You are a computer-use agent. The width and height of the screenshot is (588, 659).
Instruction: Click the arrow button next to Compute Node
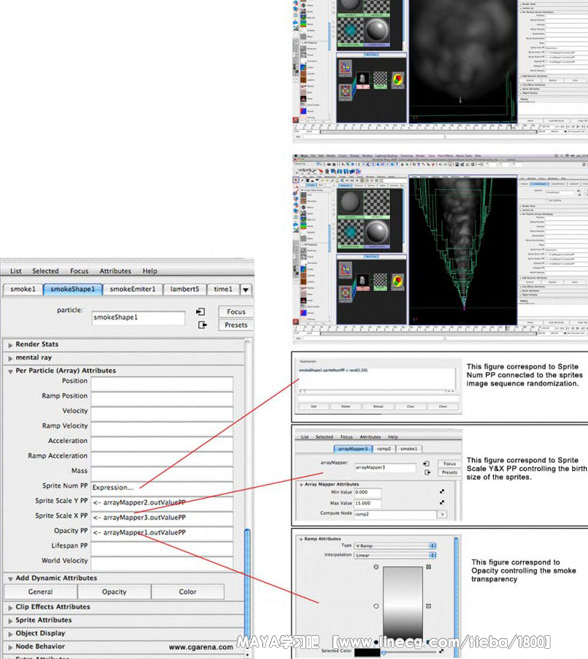coord(442,514)
